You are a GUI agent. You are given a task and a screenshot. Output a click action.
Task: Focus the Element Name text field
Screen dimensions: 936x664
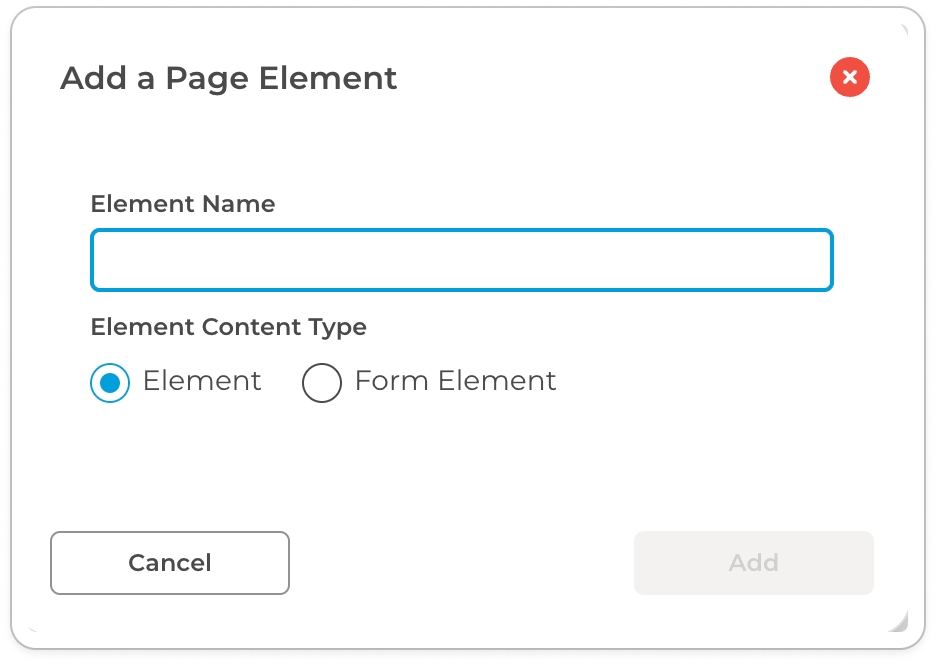(x=461, y=260)
